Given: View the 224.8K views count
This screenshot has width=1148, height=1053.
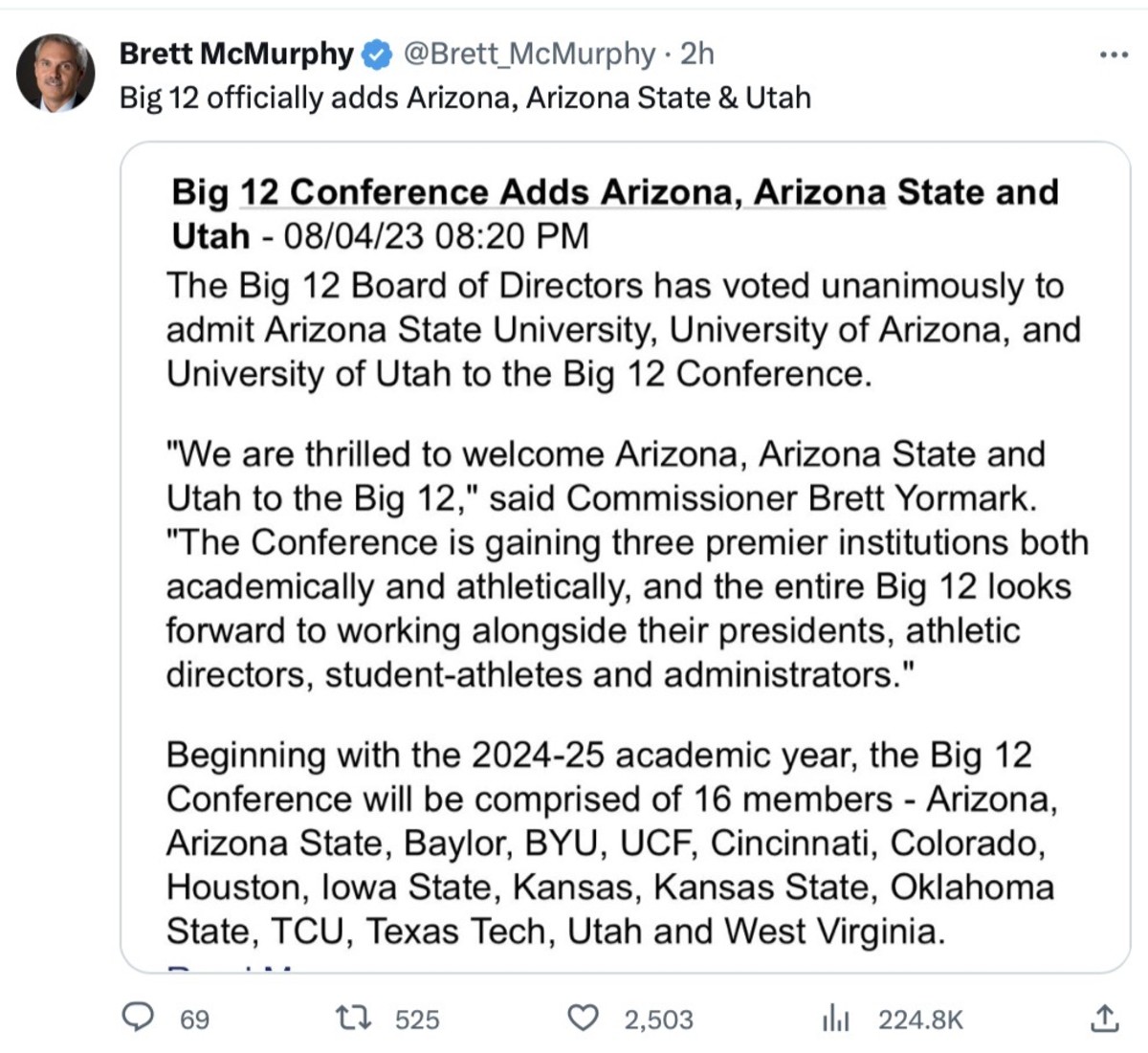Looking at the screenshot, I should tap(920, 1020).
